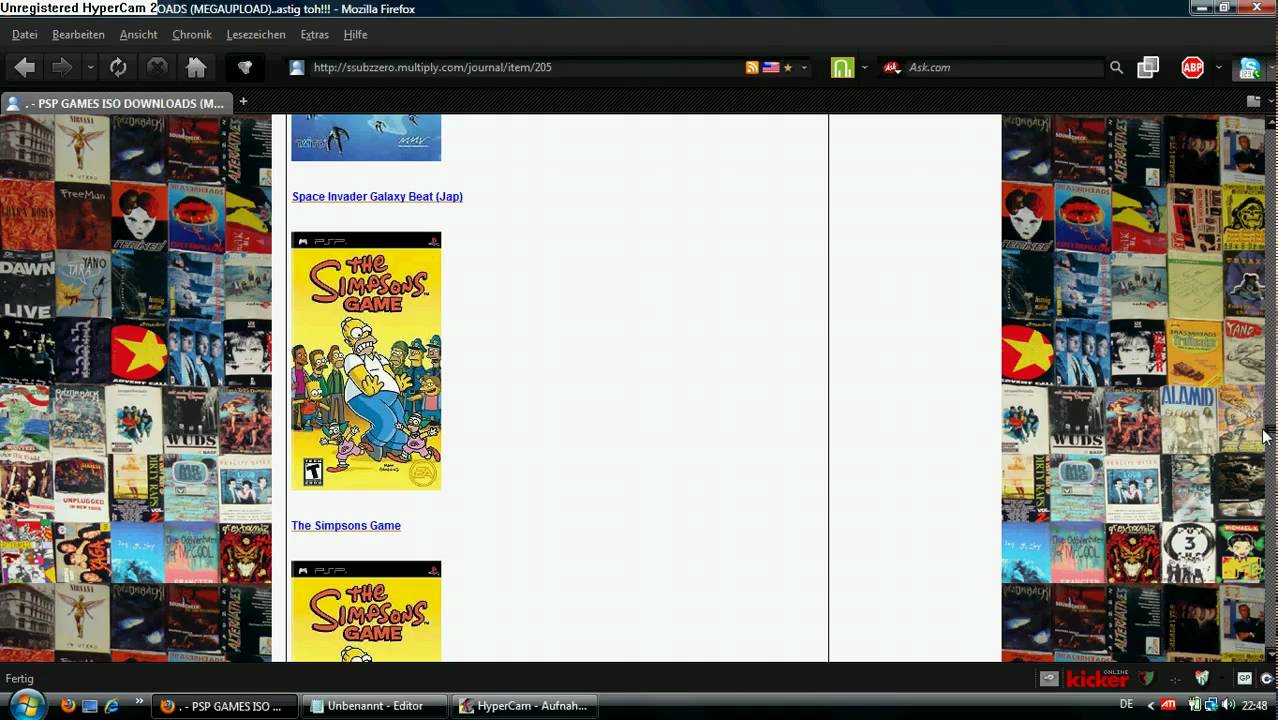
Task: Open Adblock Plus ABP icon
Action: tap(1192, 67)
